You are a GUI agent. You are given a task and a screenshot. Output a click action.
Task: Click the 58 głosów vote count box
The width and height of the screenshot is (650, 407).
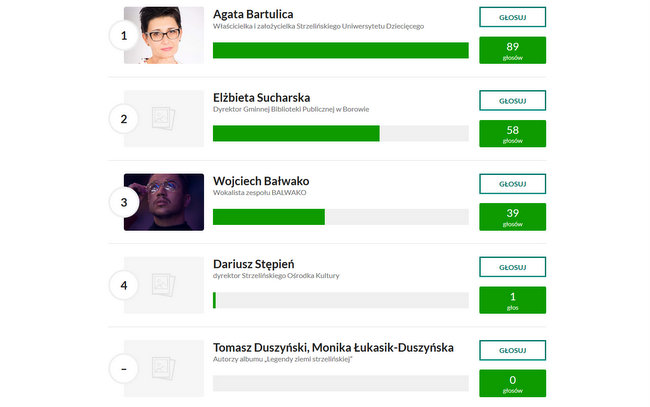(x=512, y=133)
